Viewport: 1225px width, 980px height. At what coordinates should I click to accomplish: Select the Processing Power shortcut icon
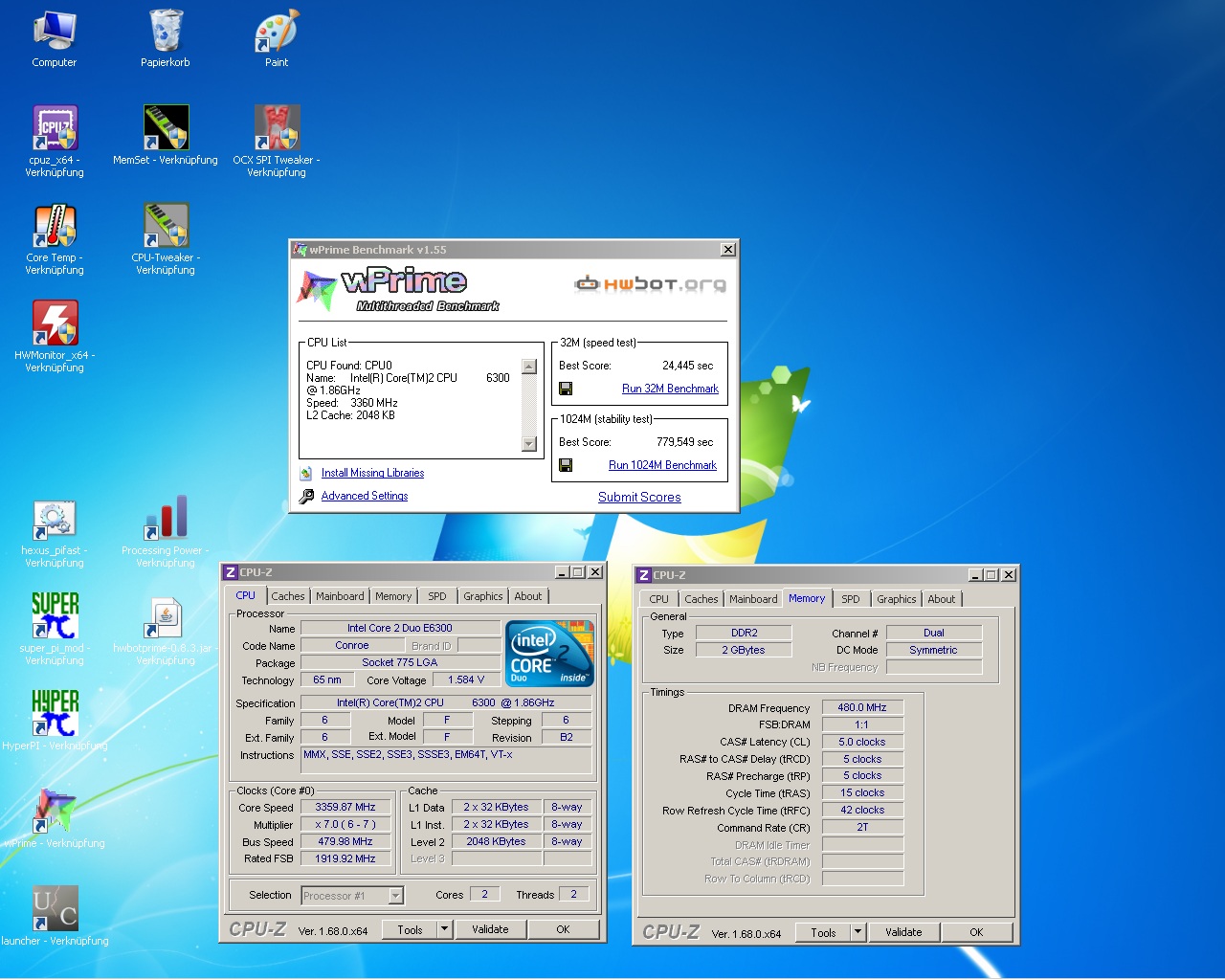click(x=166, y=519)
